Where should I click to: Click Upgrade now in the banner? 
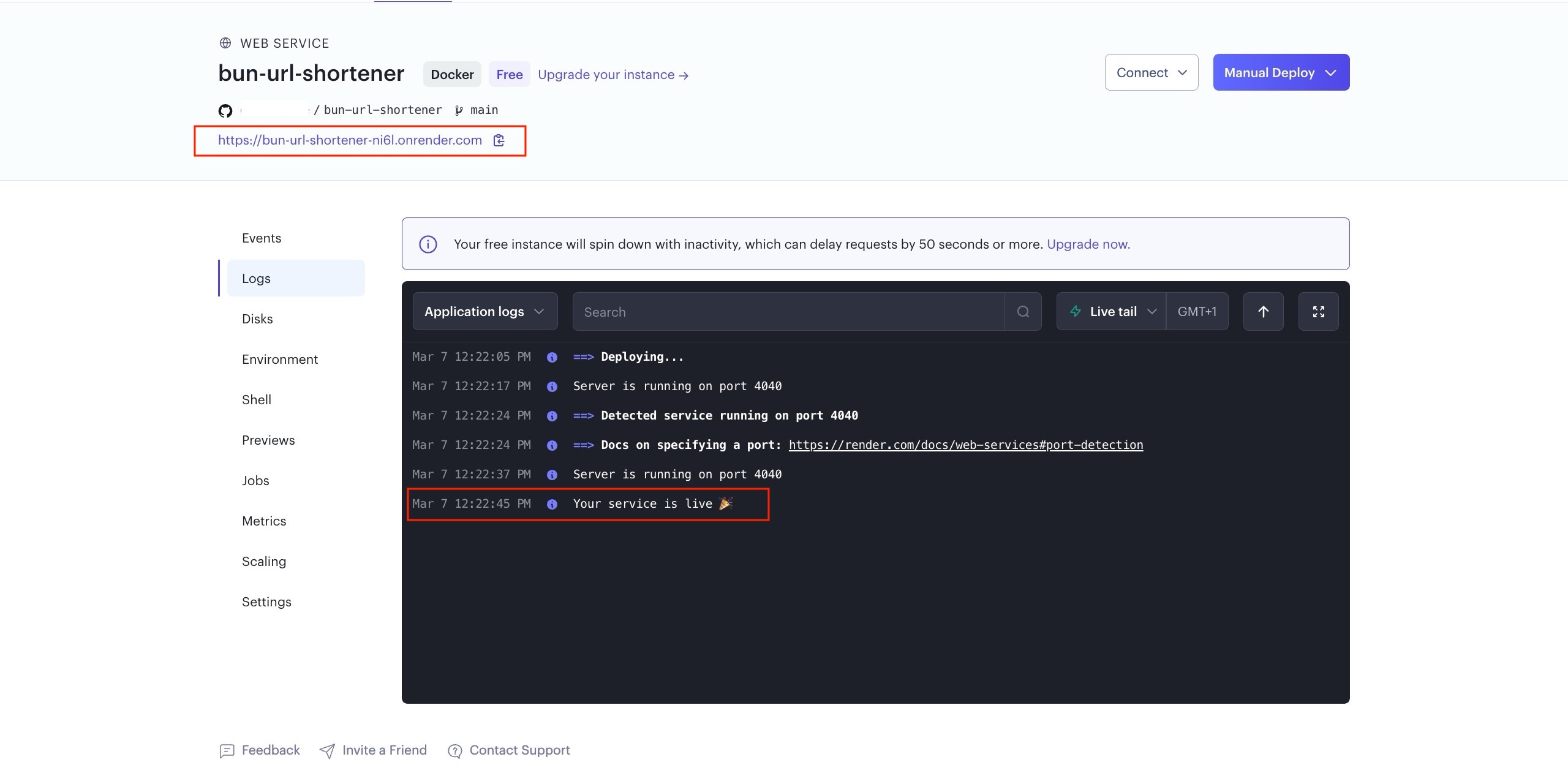[1088, 244]
